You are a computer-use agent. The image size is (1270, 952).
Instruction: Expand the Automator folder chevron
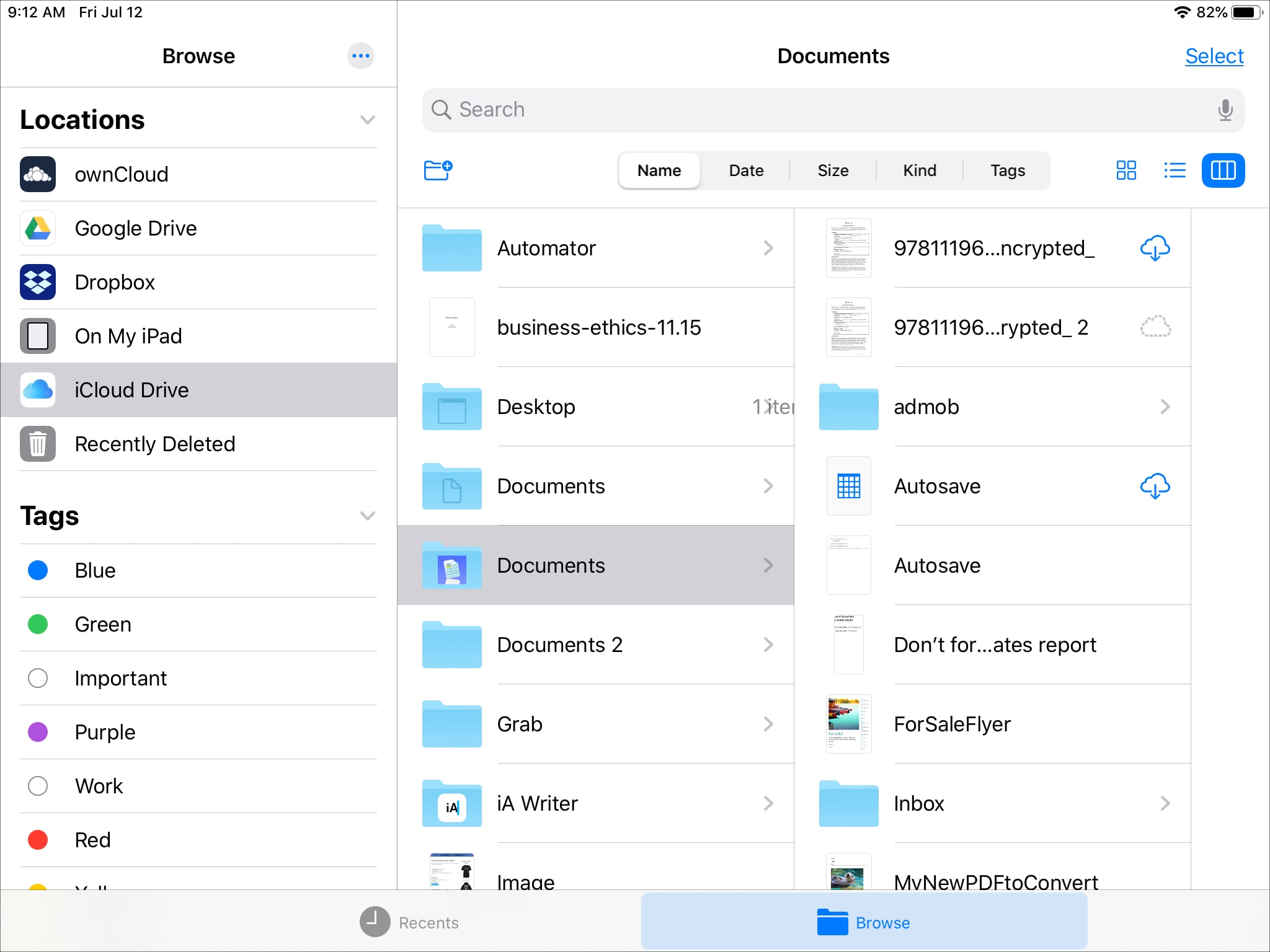[x=768, y=248]
